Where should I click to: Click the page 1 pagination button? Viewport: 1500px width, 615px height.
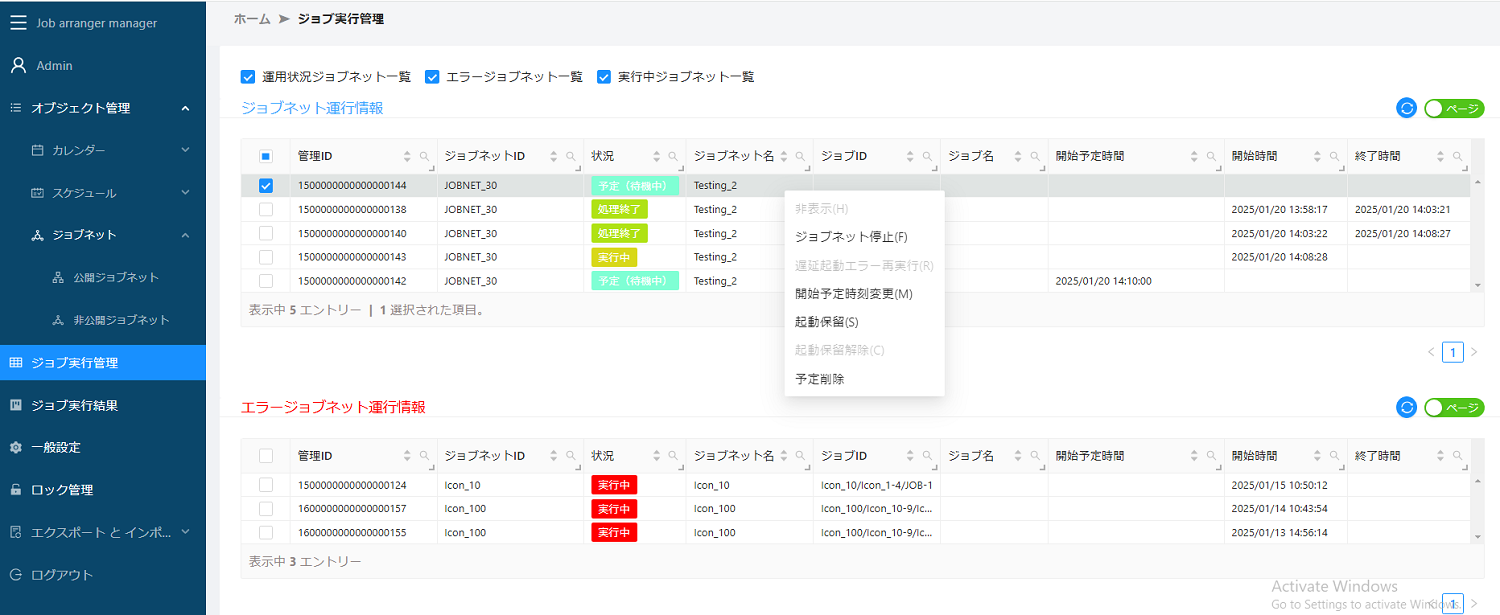click(x=1453, y=352)
